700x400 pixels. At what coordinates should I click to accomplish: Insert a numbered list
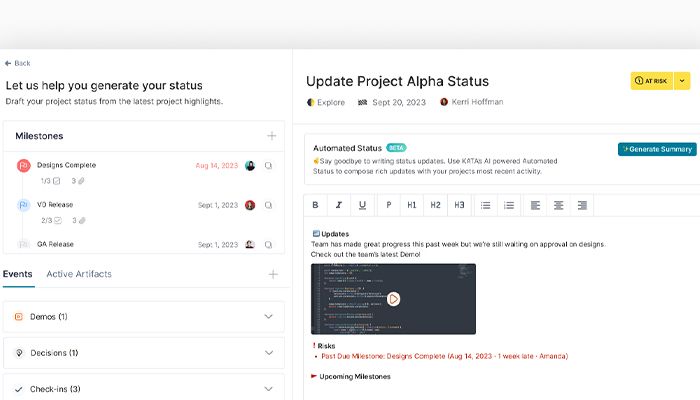[x=509, y=205]
